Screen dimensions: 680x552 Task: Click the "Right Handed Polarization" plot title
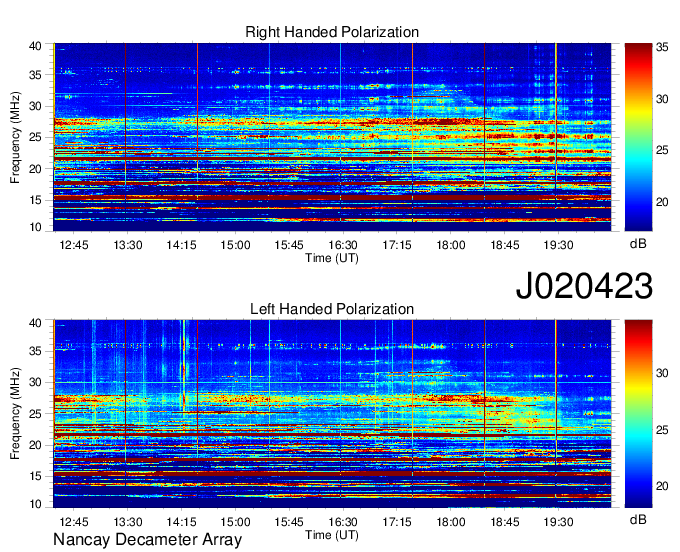(x=332, y=32)
